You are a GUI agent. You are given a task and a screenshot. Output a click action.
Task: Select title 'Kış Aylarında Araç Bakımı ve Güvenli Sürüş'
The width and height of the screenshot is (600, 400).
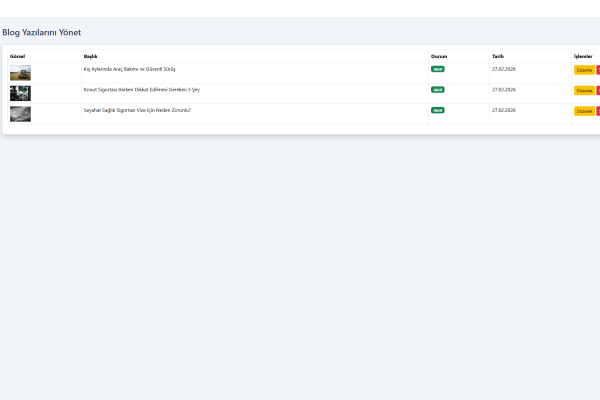129,69
